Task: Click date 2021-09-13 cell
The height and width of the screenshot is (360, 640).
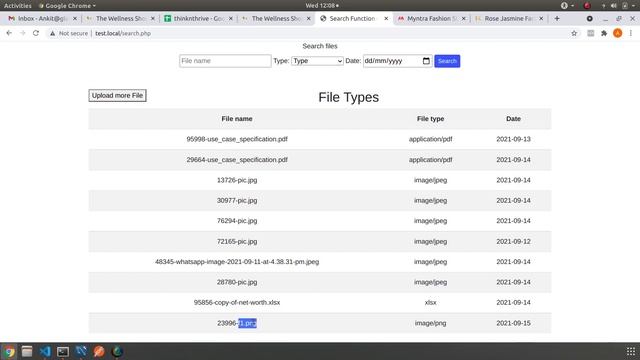Action: (513, 139)
